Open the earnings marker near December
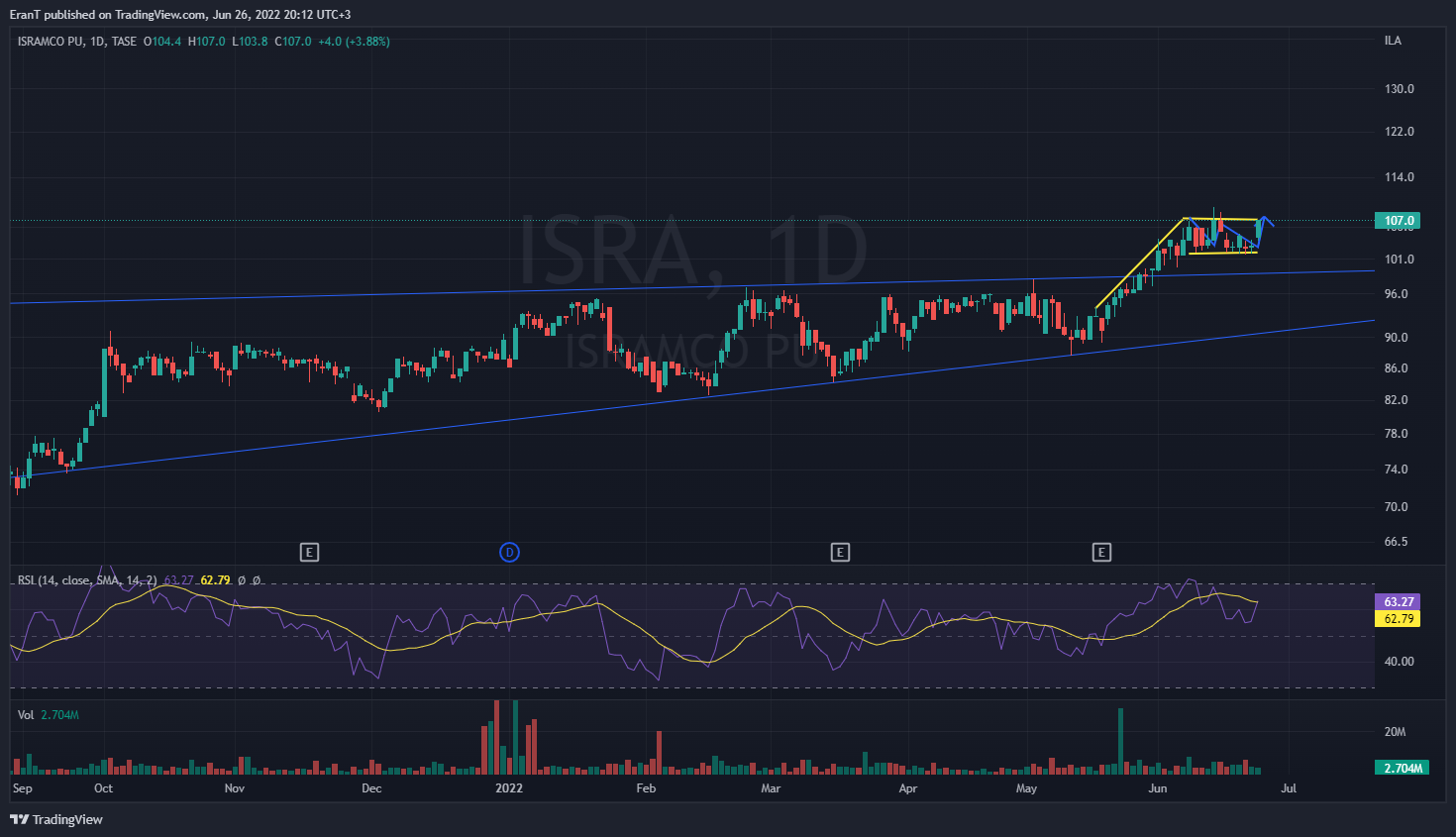The width and height of the screenshot is (1456, 837). tap(309, 552)
